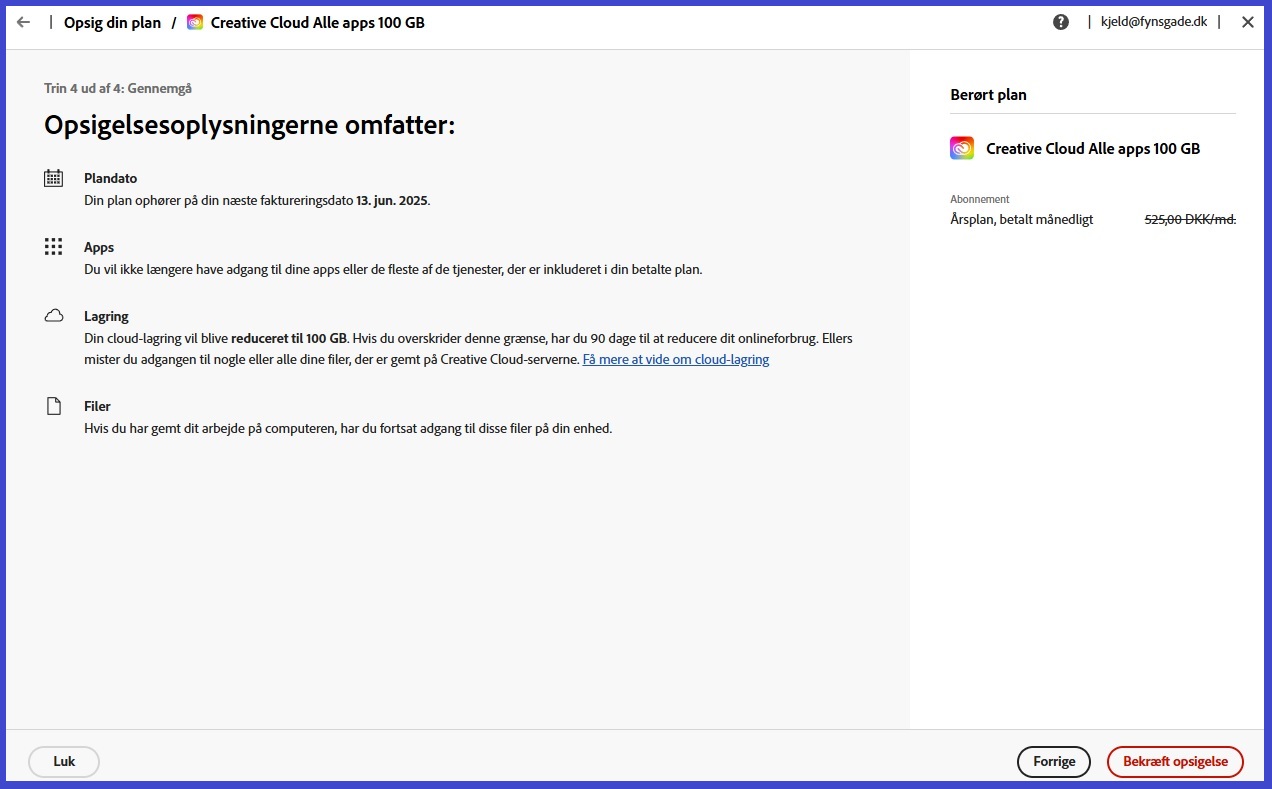Go back using the arrow icon
Image resolution: width=1272 pixels, height=789 pixels.
23,22
